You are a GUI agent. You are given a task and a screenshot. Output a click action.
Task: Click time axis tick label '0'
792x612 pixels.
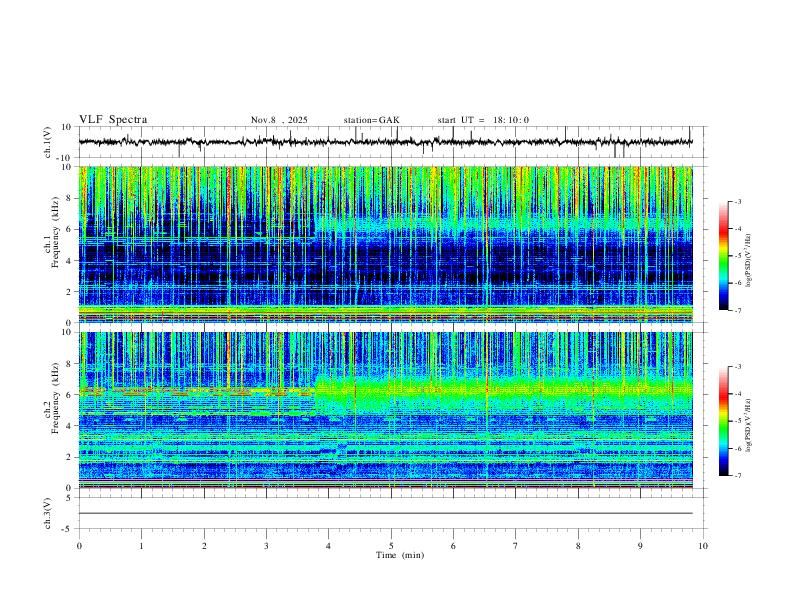(x=79, y=546)
